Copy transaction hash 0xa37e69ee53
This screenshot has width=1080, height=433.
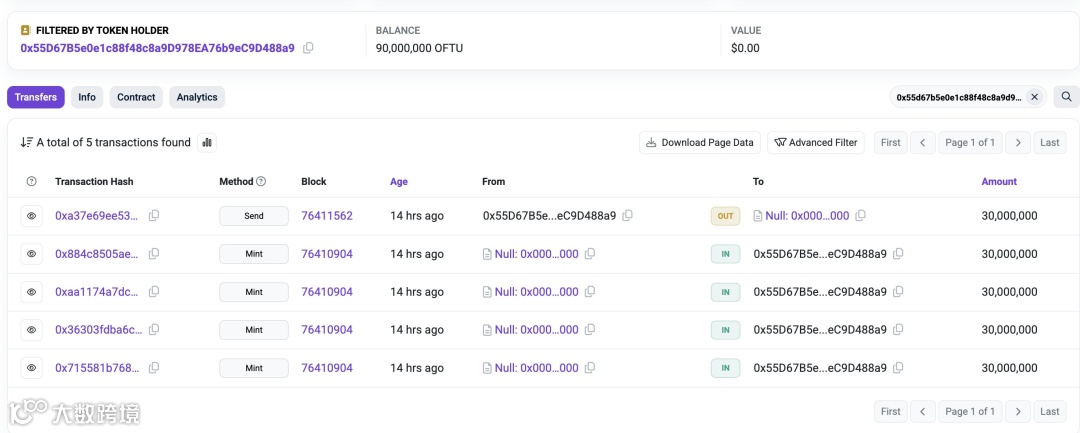click(x=154, y=215)
